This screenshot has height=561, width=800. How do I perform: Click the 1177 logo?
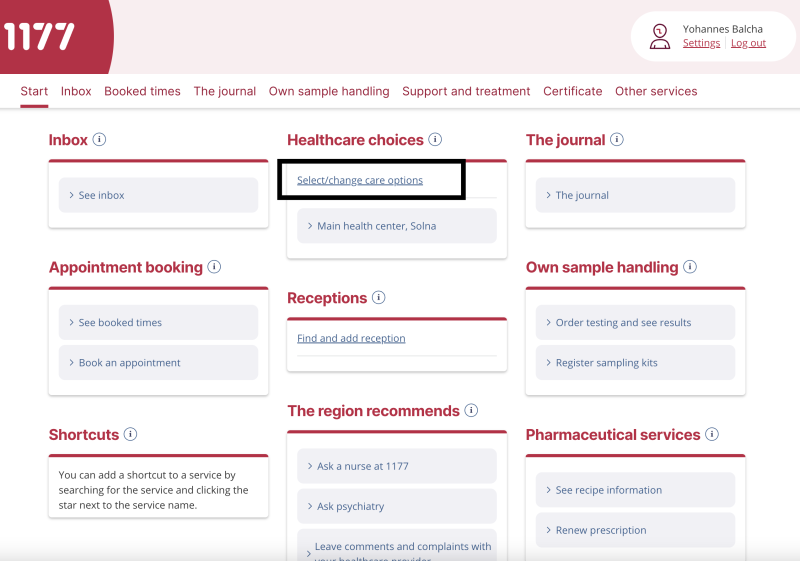click(x=40, y=37)
